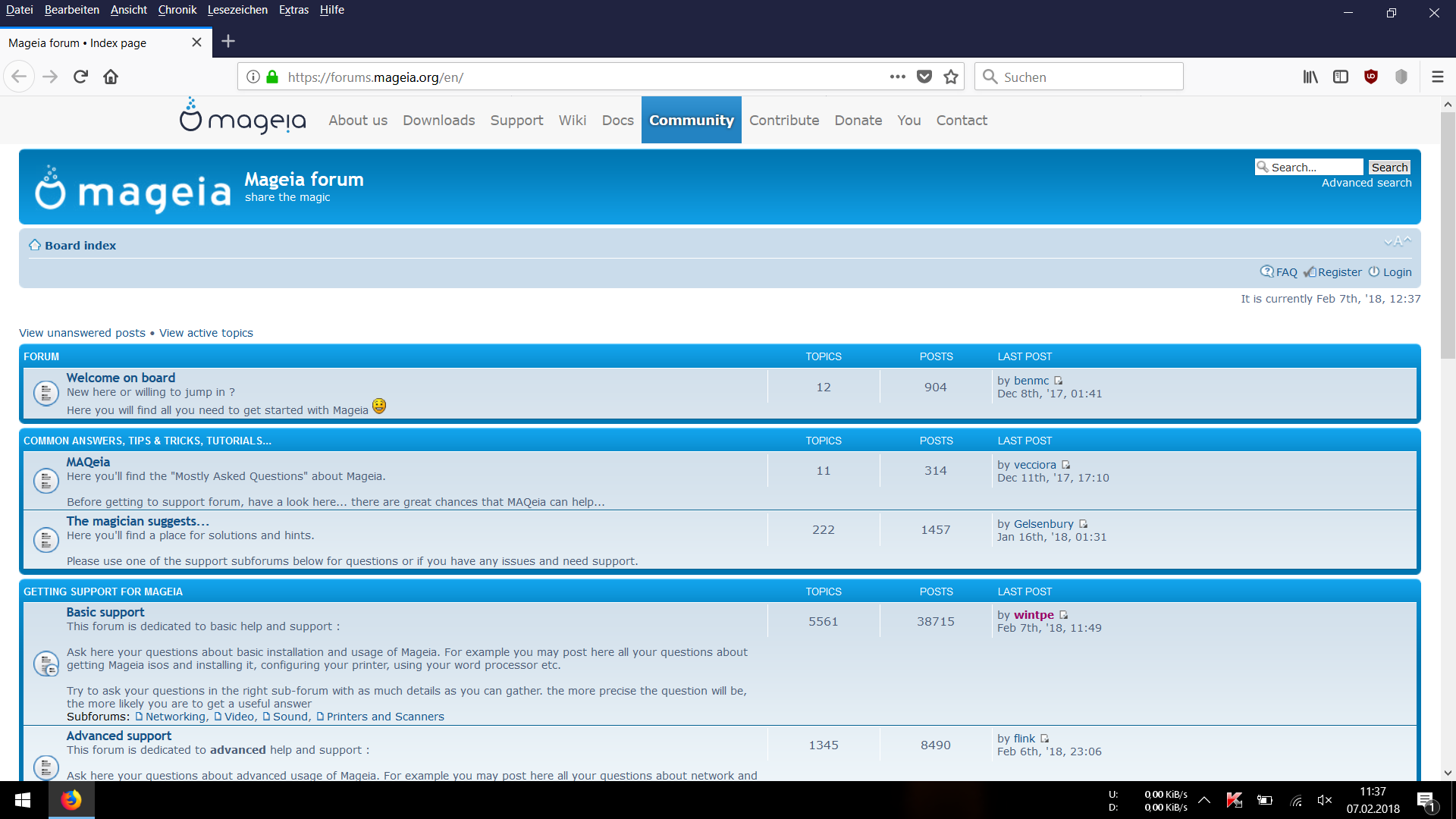Toggle the muted volume tray icon
The width and height of the screenshot is (1456, 819).
[x=1325, y=800]
